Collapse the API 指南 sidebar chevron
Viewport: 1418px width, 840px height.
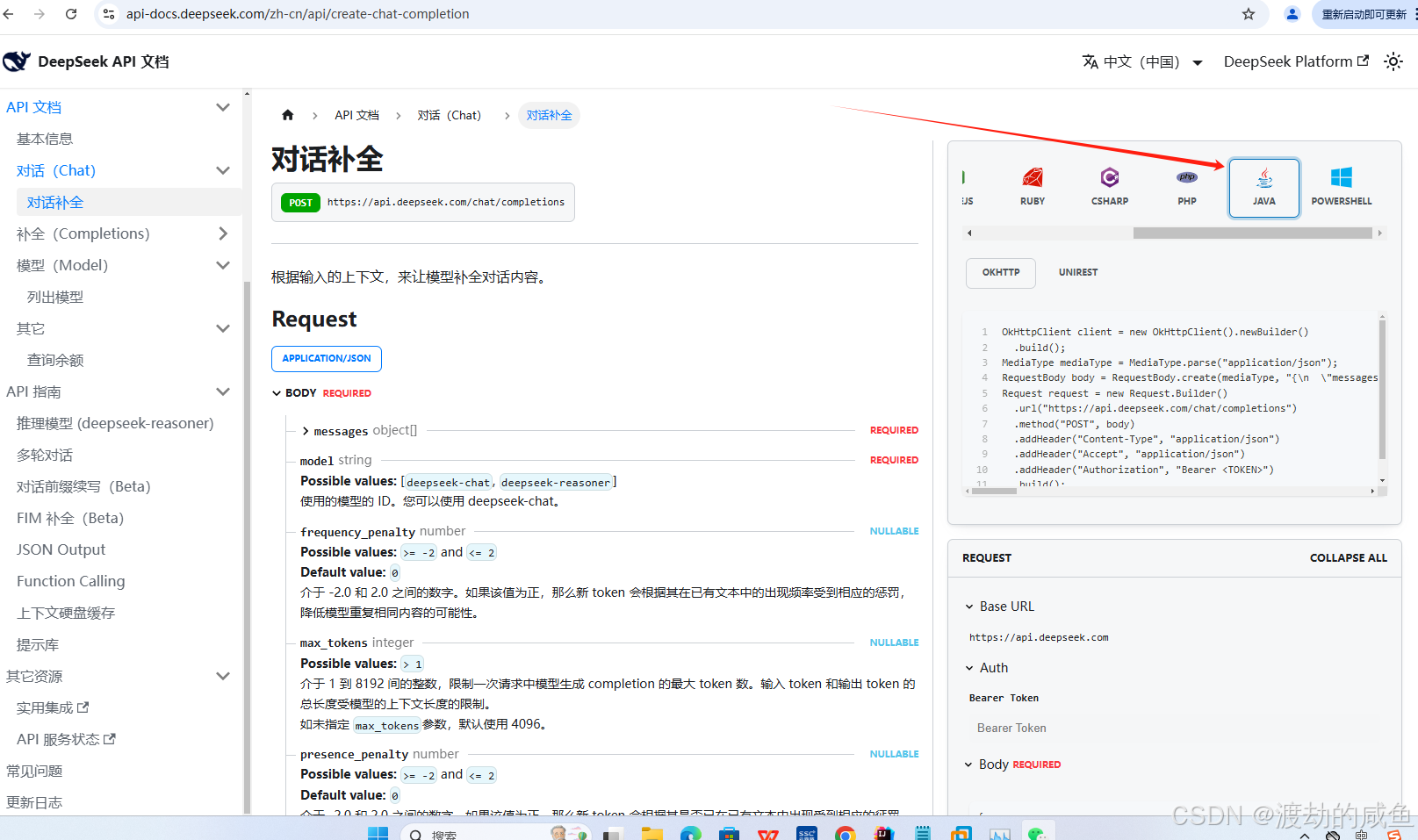pos(223,391)
